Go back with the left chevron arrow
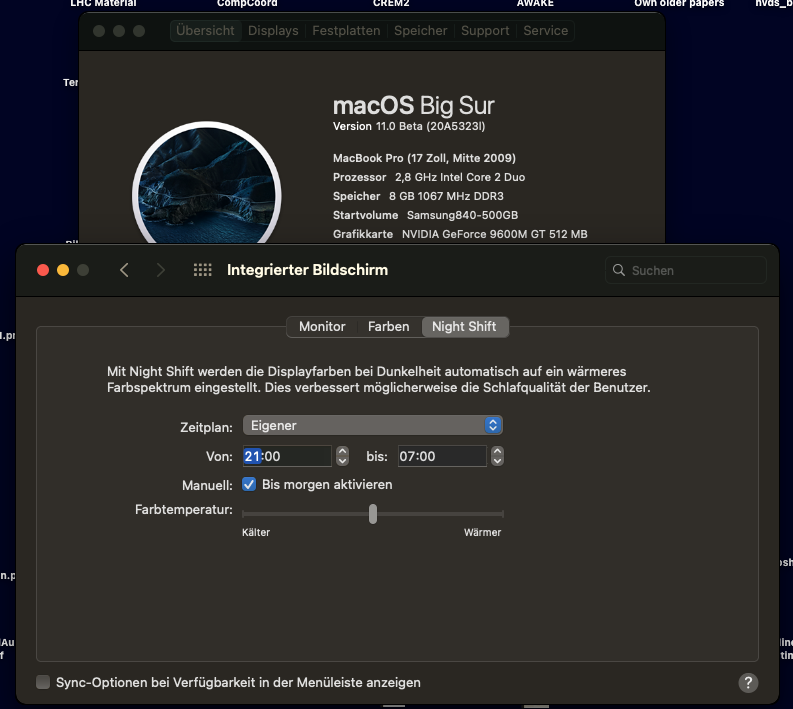Viewport: 793px width, 709px height. (124, 270)
